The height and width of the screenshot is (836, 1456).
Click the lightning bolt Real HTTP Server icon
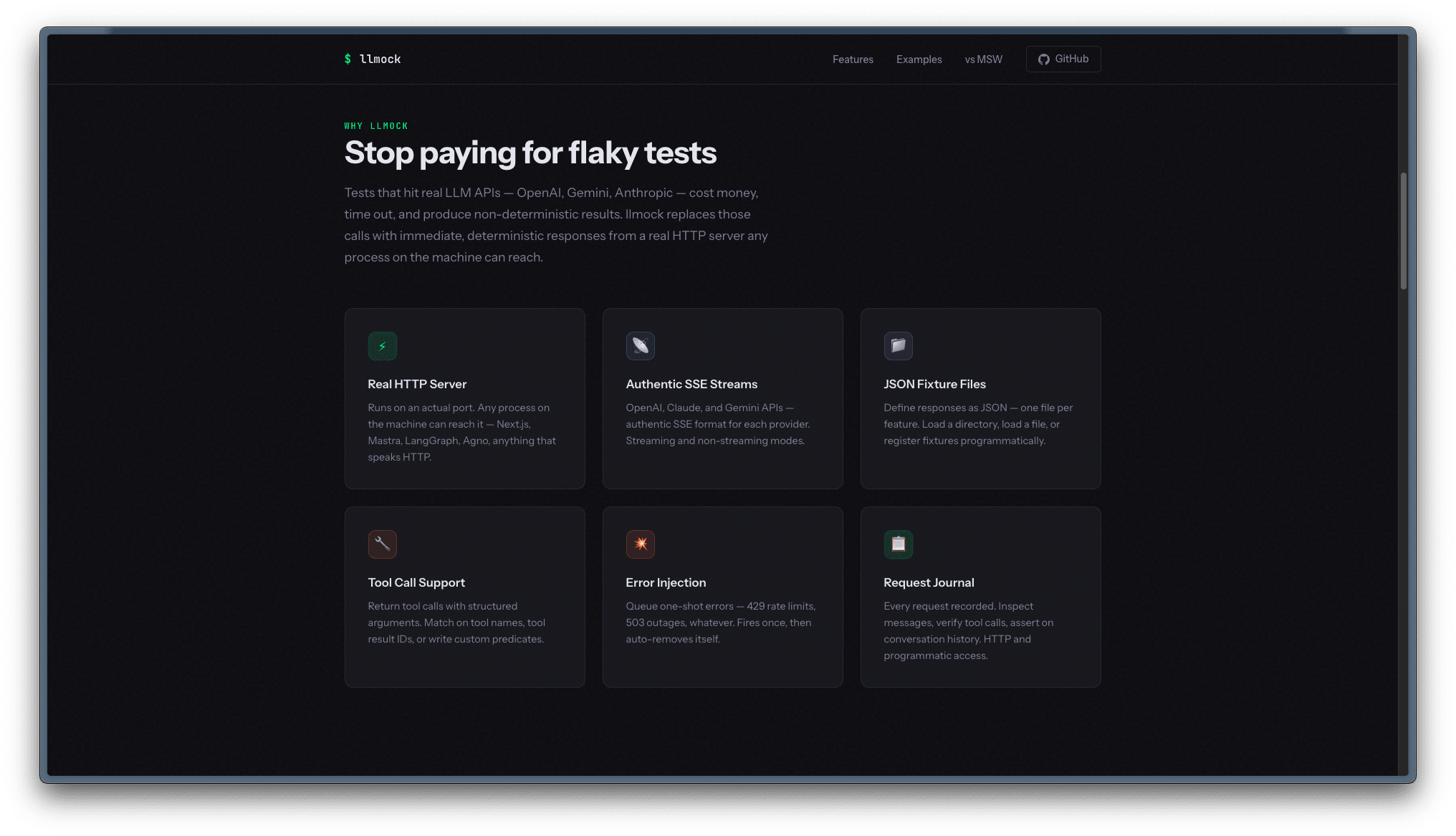click(x=382, y=346)
